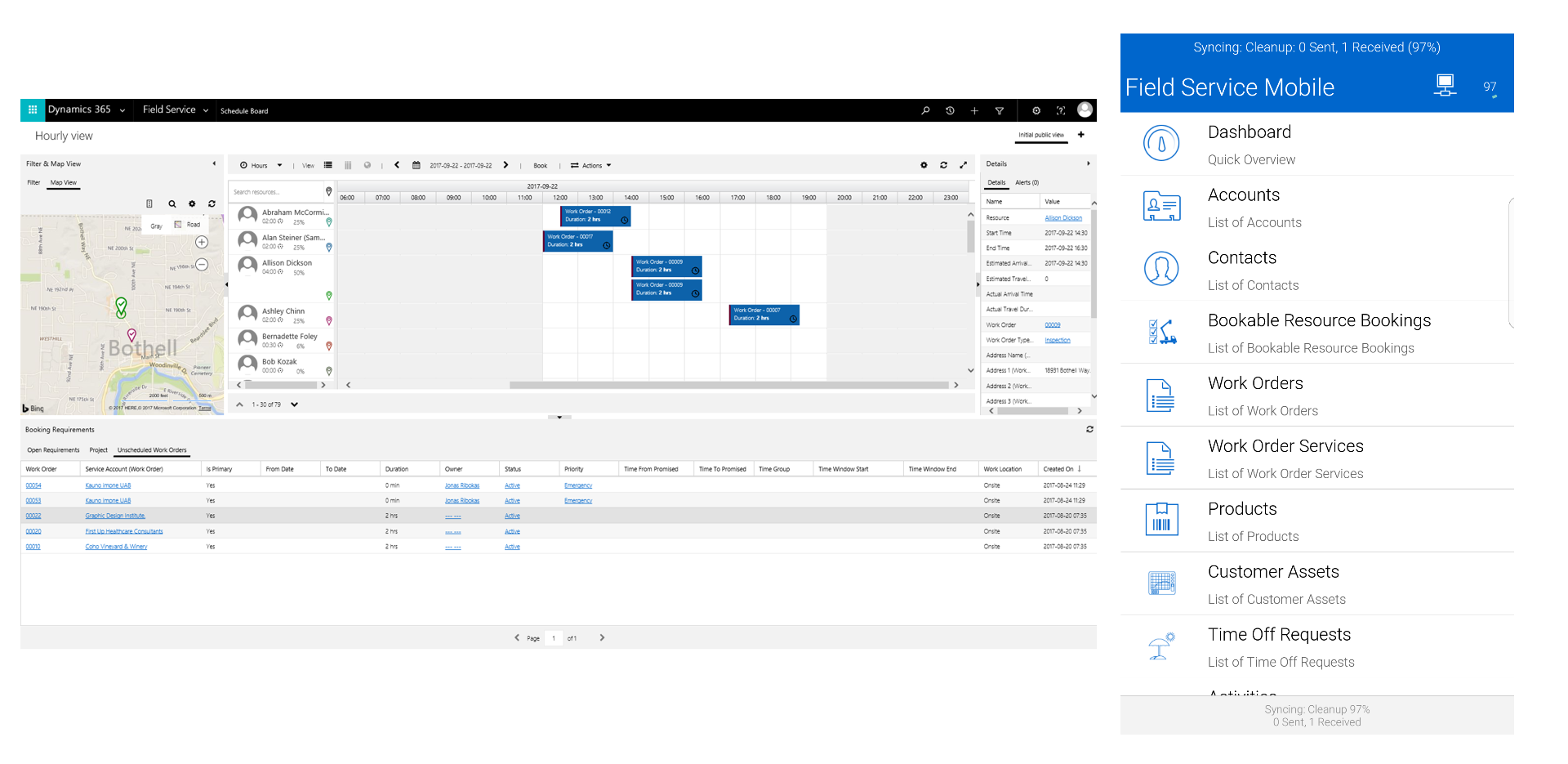Zoom in on the Bothell map
The width and height of the screenshot is (1568, 764).
click(x=202, y=242)
